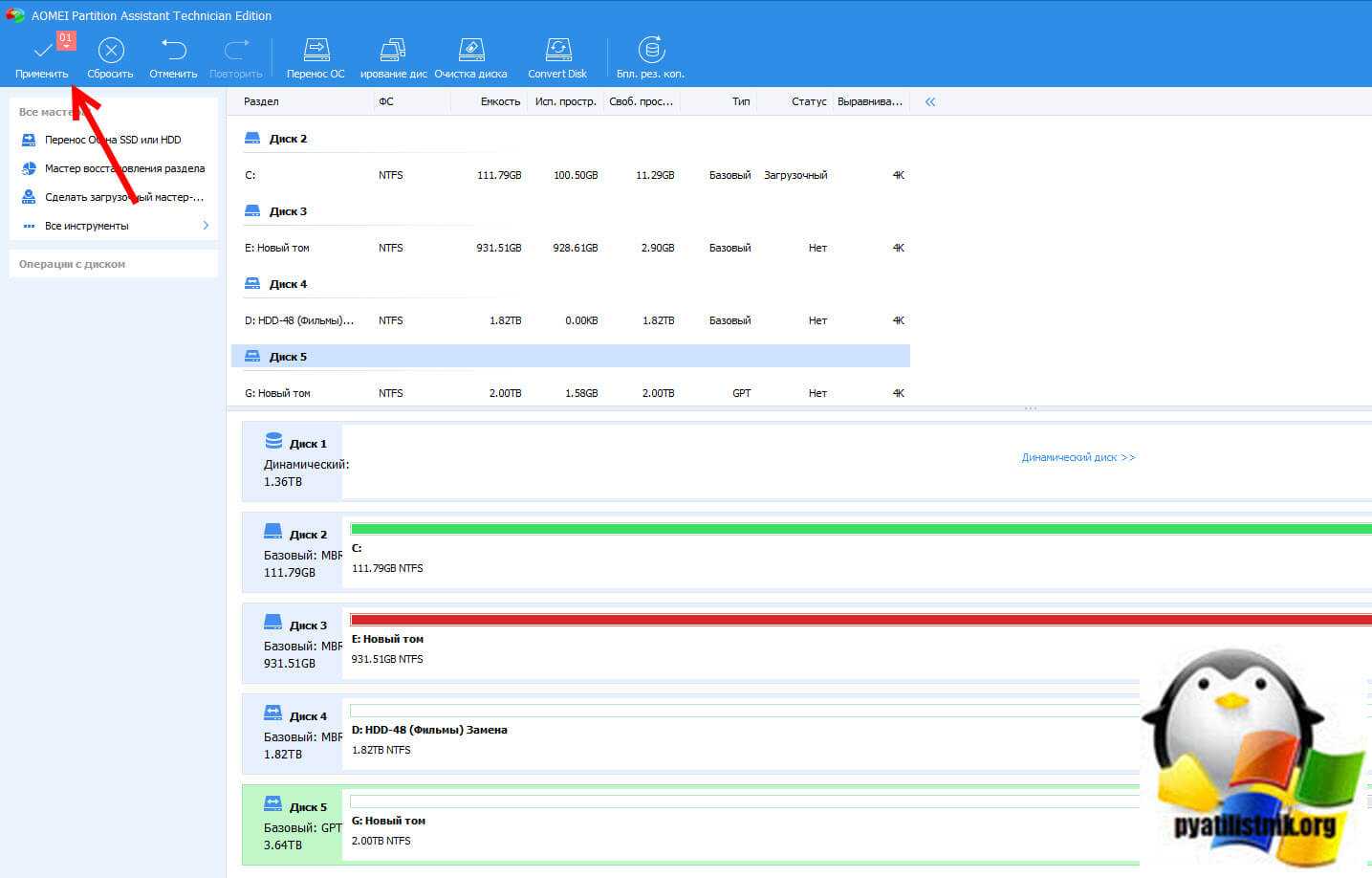Select the green C: partition bar
The image size is (1372, 878).
pos(860,529)
